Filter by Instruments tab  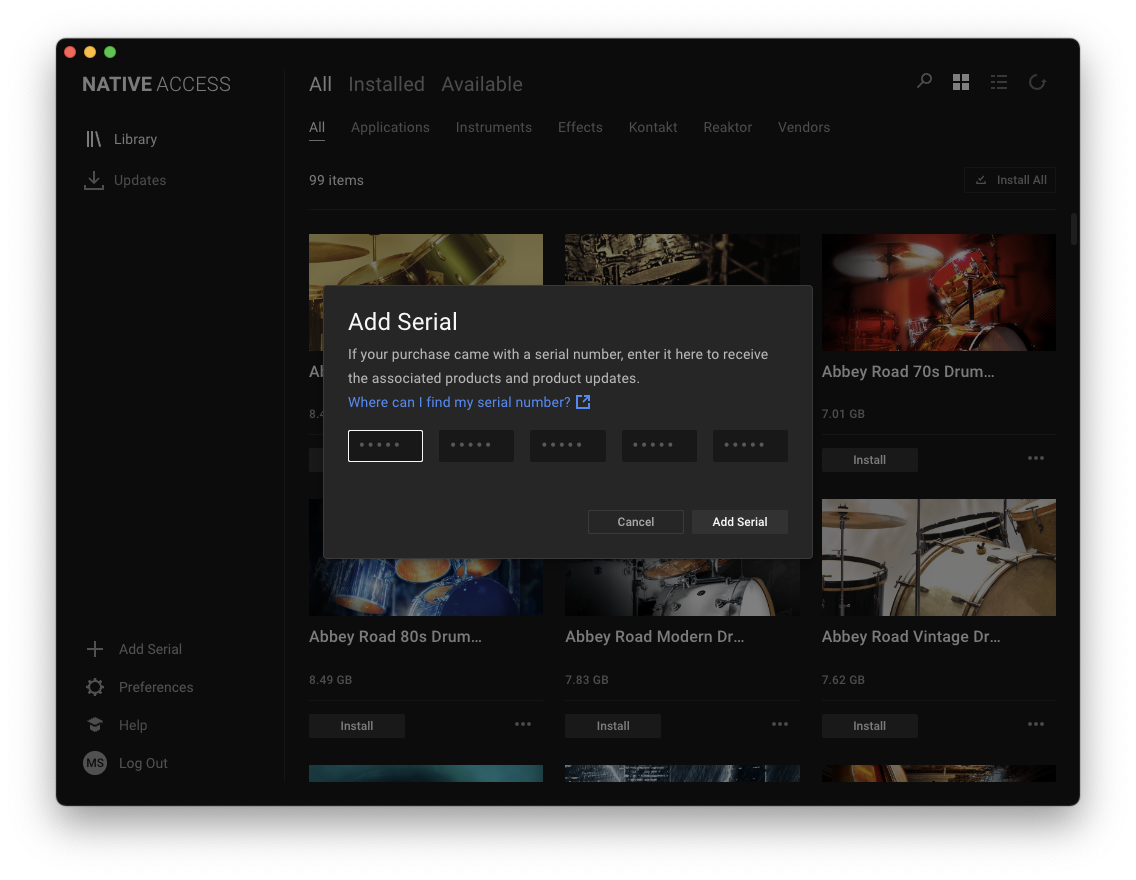pos(493,127)
